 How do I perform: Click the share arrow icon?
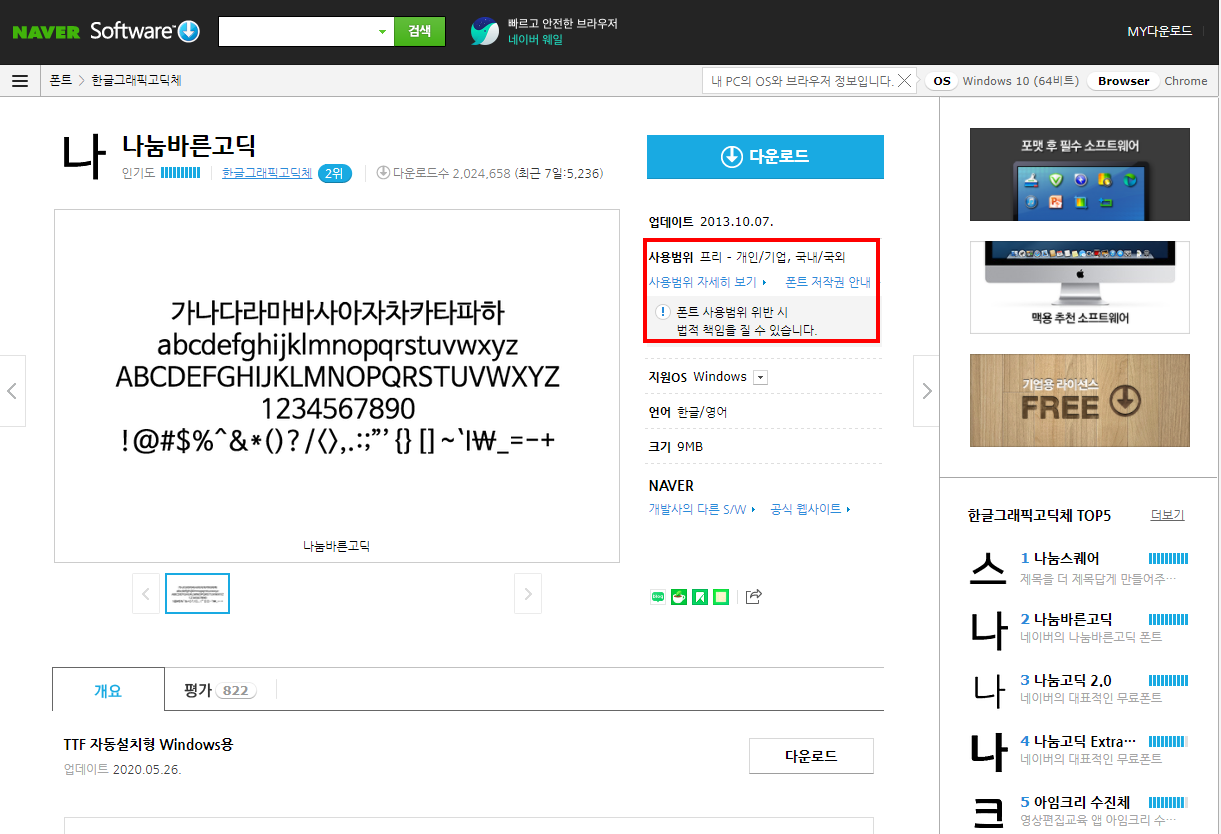[755, 597]
